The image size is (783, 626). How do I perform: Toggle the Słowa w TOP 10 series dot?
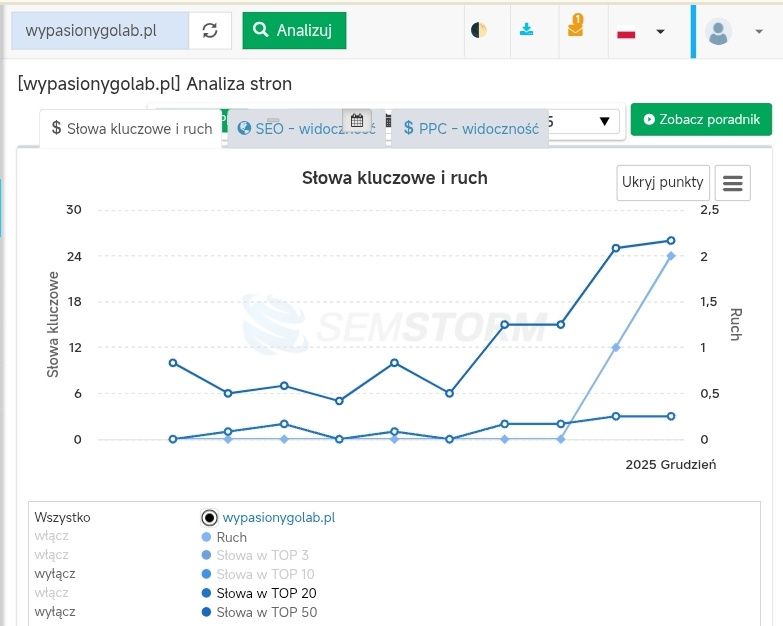(x=206, y=574)
